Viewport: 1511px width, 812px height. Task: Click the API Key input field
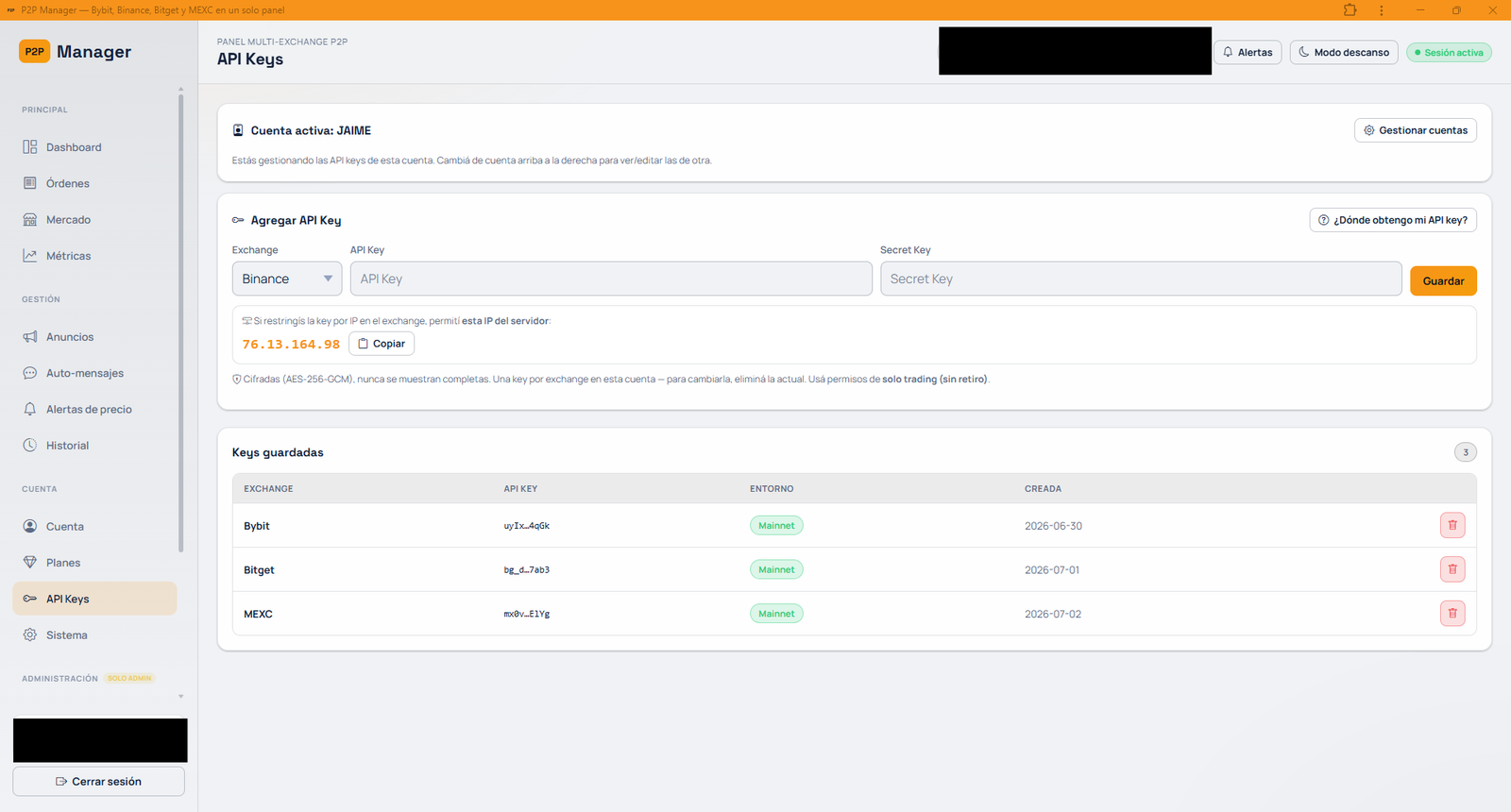pos(611,279)
